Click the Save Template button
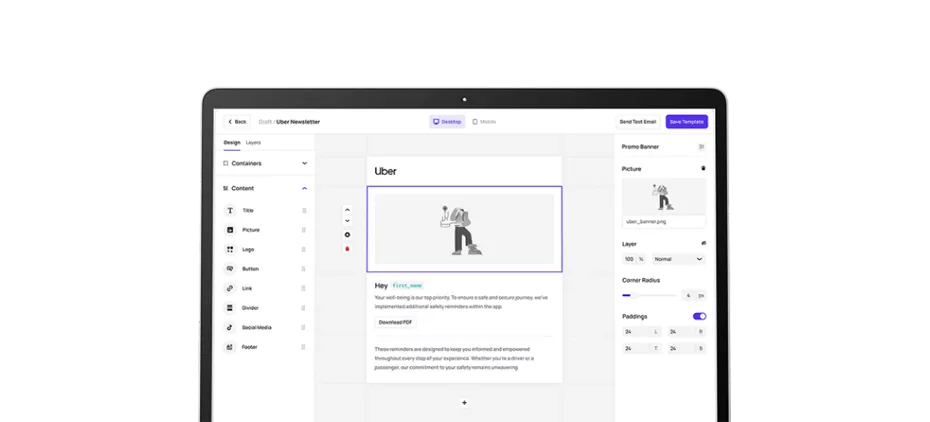Screen dimensions: 930x422 [686, 122]
